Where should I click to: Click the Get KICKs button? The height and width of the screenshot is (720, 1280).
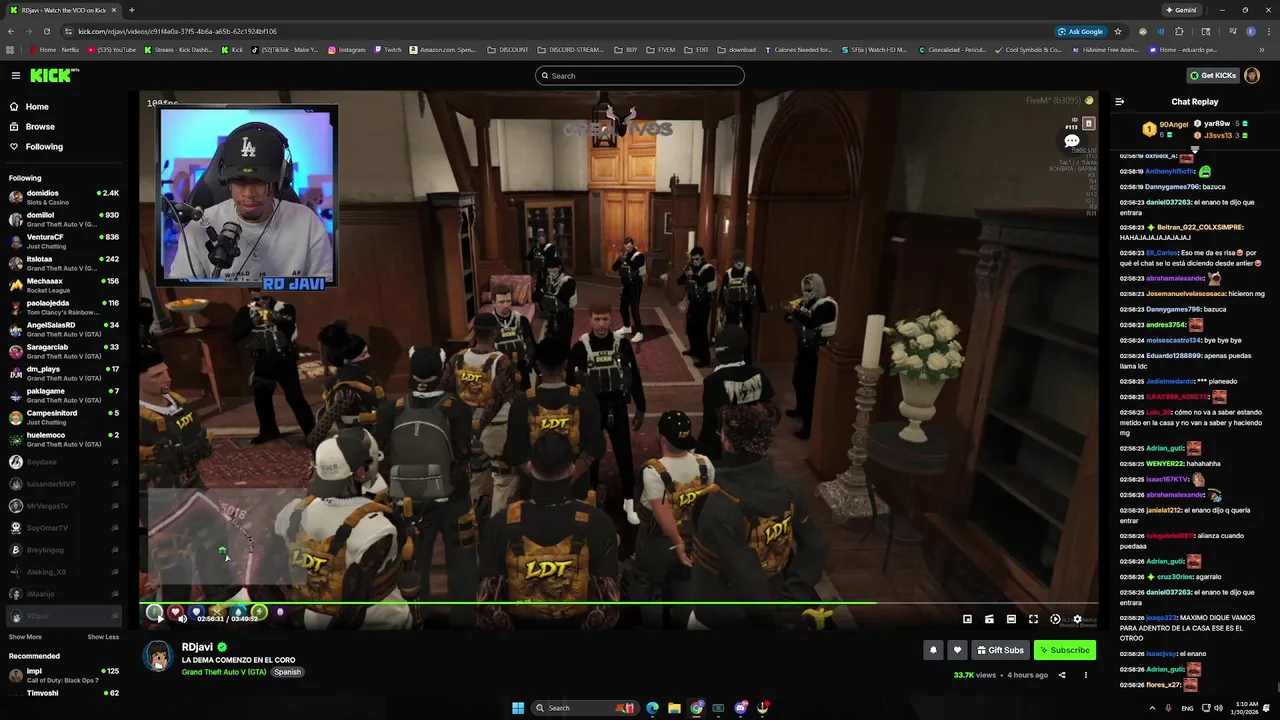coord(1213,76)
